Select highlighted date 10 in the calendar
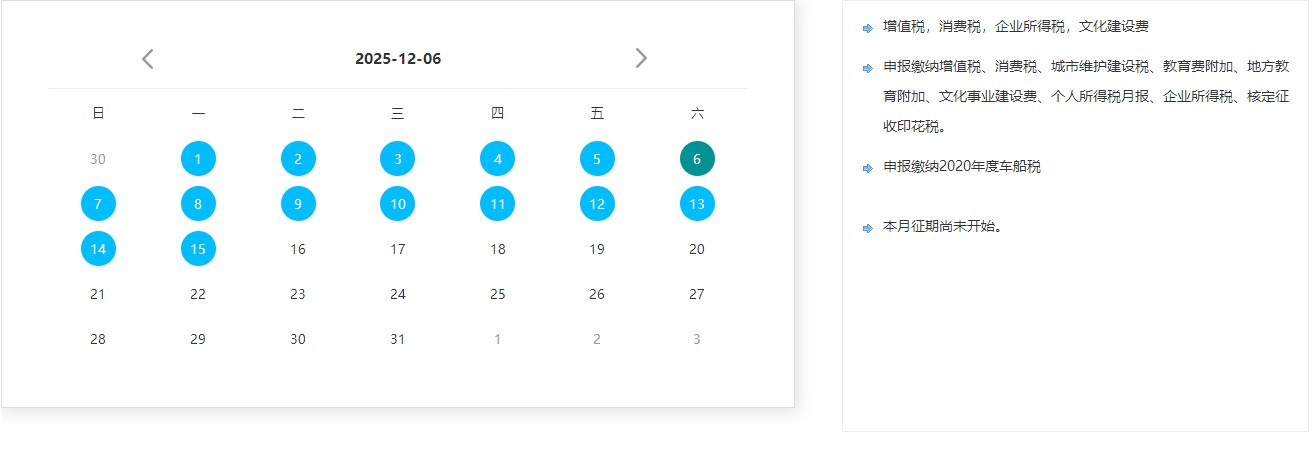1312x460 pixels. tap(398, 204)
